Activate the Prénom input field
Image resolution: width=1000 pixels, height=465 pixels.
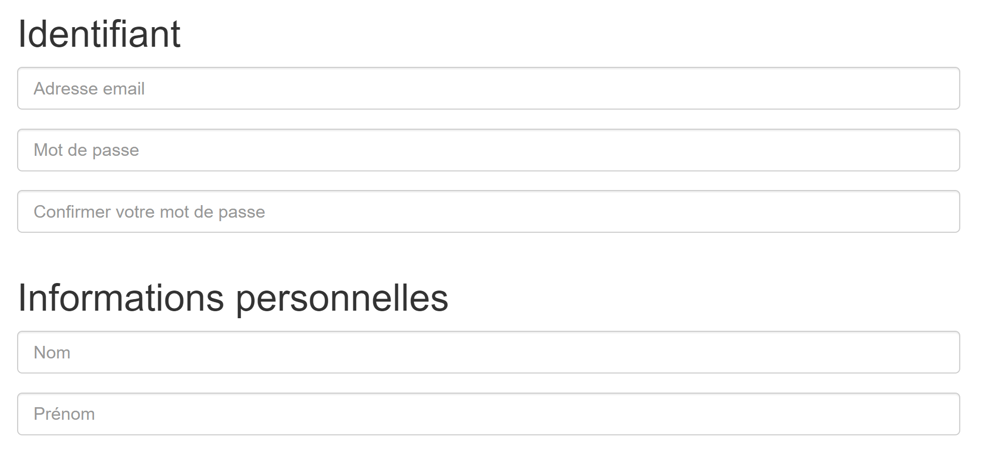click(x=488, y=414)
